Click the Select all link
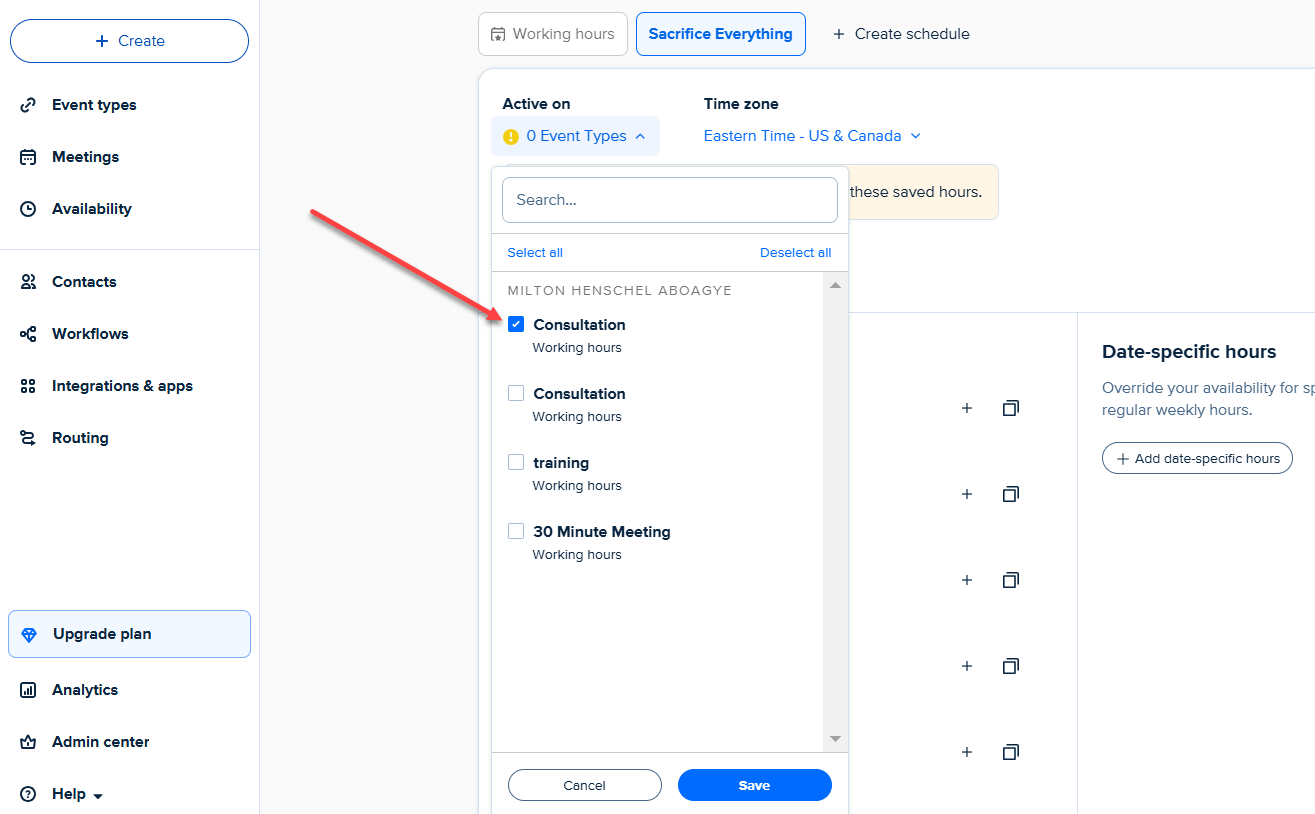This screenshot has width=1315, height=814. (x=534, y=252)
